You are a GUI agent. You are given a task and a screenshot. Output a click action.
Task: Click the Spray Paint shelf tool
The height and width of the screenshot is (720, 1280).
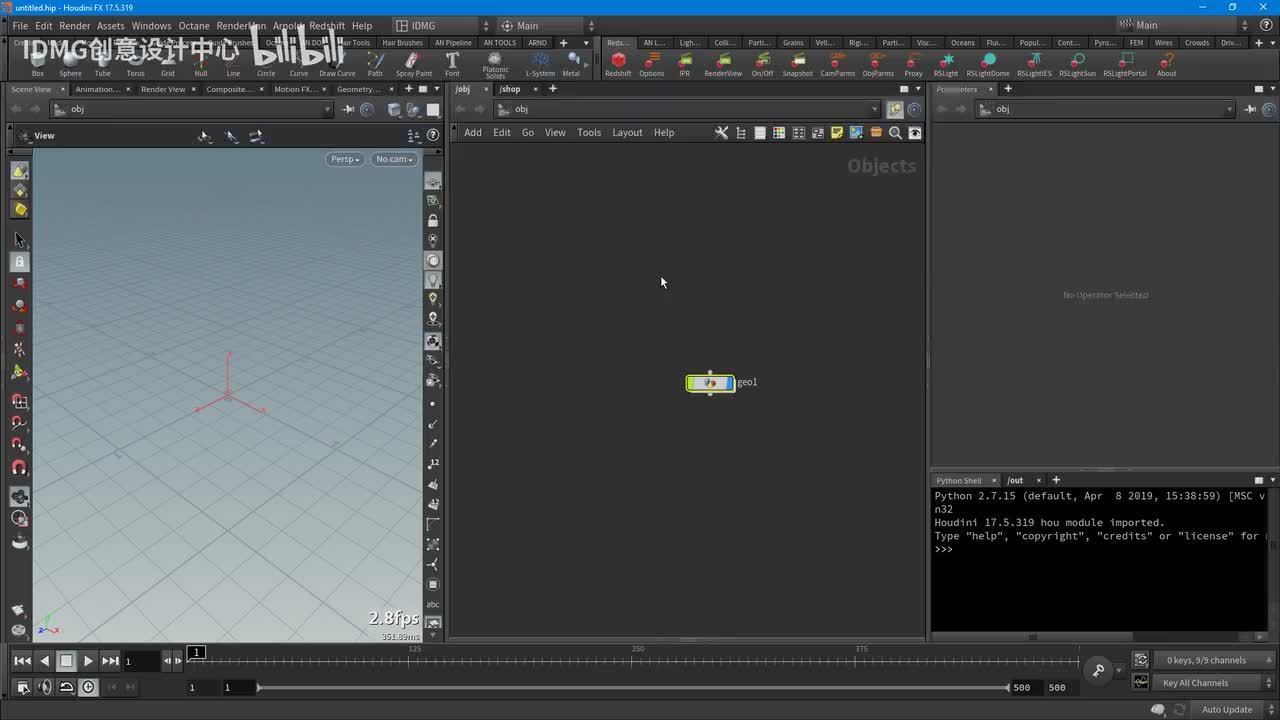(413, 61)
